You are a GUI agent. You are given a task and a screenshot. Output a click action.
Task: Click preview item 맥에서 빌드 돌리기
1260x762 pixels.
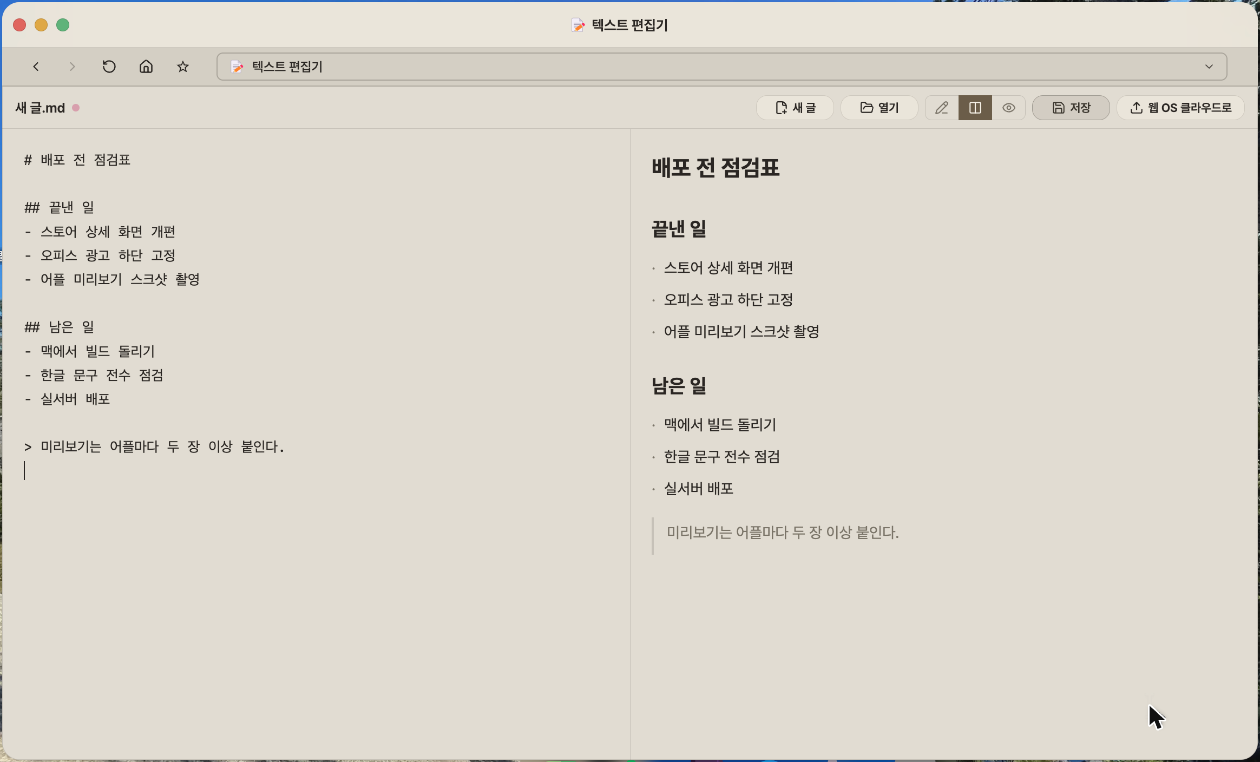720,425
